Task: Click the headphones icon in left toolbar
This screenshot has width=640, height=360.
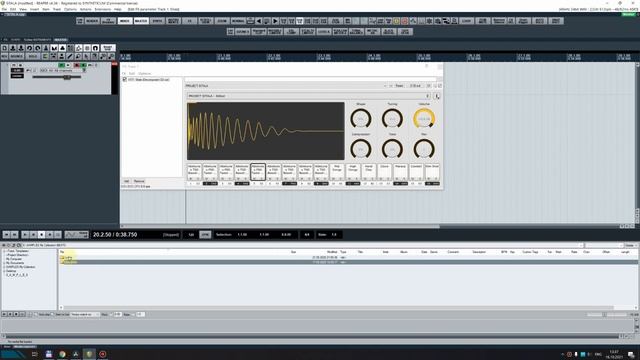Action: click(96, 48)
